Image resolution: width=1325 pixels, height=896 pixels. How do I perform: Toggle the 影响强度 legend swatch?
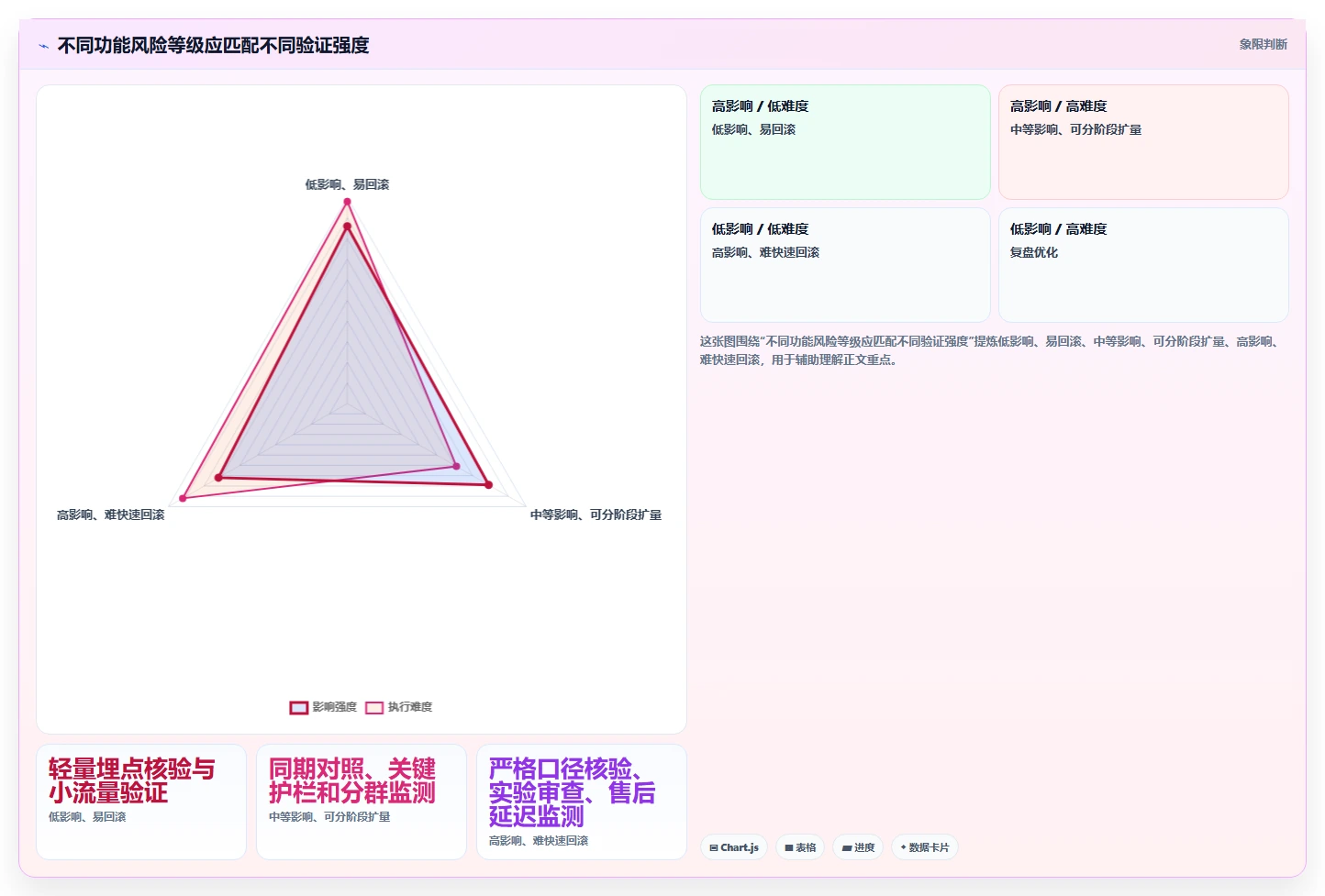click(299, 707)
